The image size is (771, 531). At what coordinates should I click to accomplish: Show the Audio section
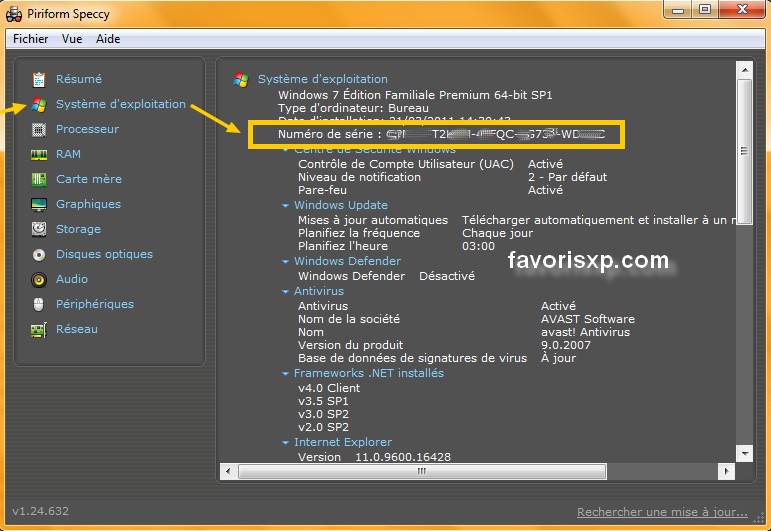click(72, 279)
